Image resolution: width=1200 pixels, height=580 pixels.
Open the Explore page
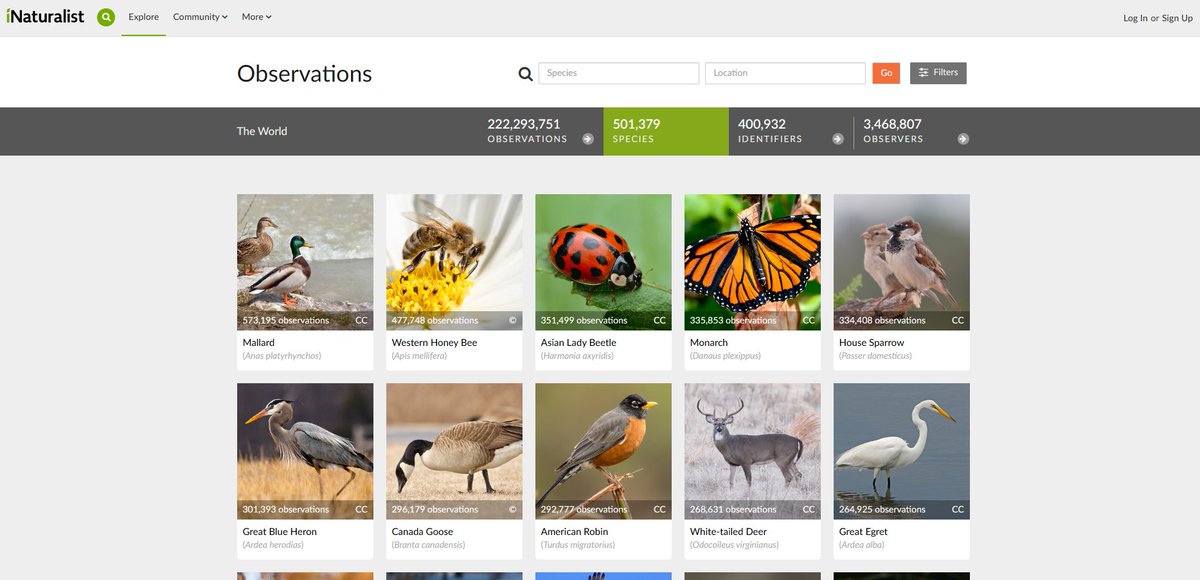143,17
